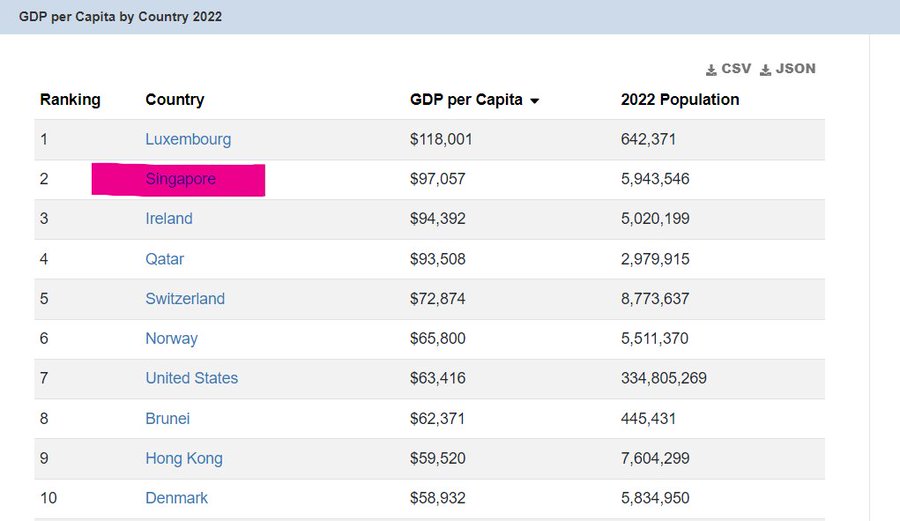
Task: Download the table as JSON
Action: pos(788,69)
